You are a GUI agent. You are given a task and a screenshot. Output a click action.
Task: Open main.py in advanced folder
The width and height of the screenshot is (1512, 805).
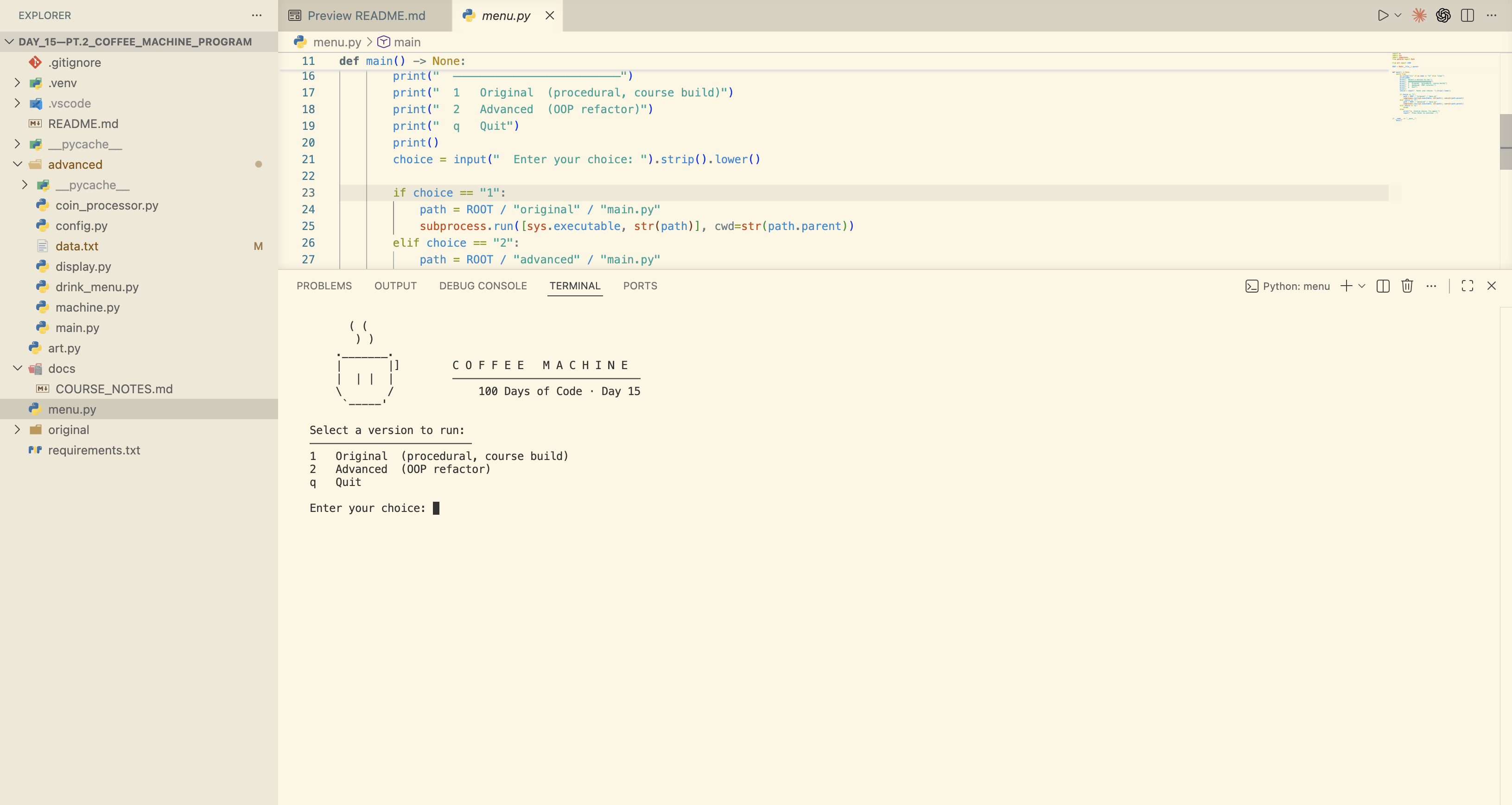point(139,328)
